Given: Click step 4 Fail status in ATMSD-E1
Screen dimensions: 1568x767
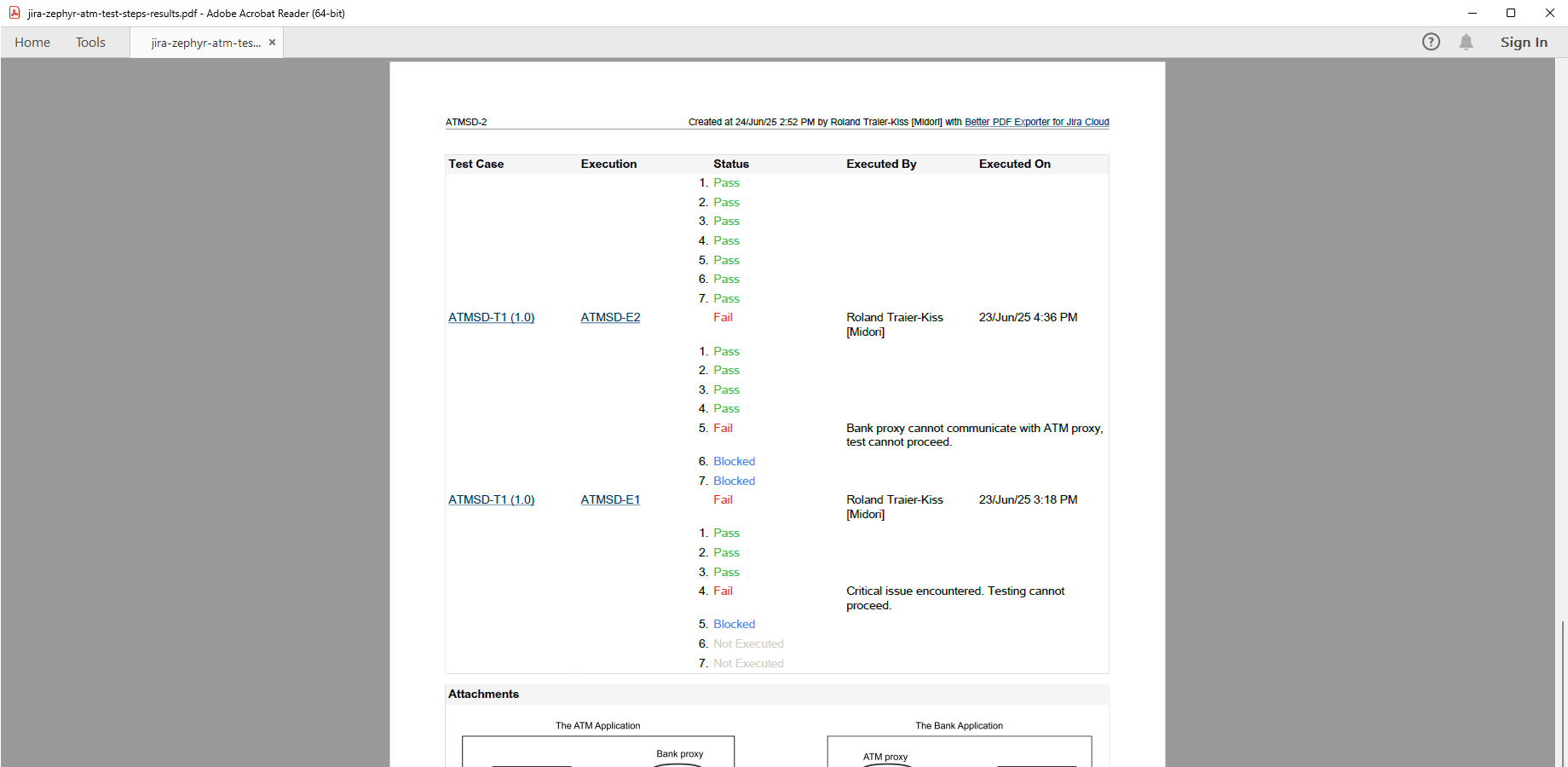Looking at the screenshot, I should point(723,591).
